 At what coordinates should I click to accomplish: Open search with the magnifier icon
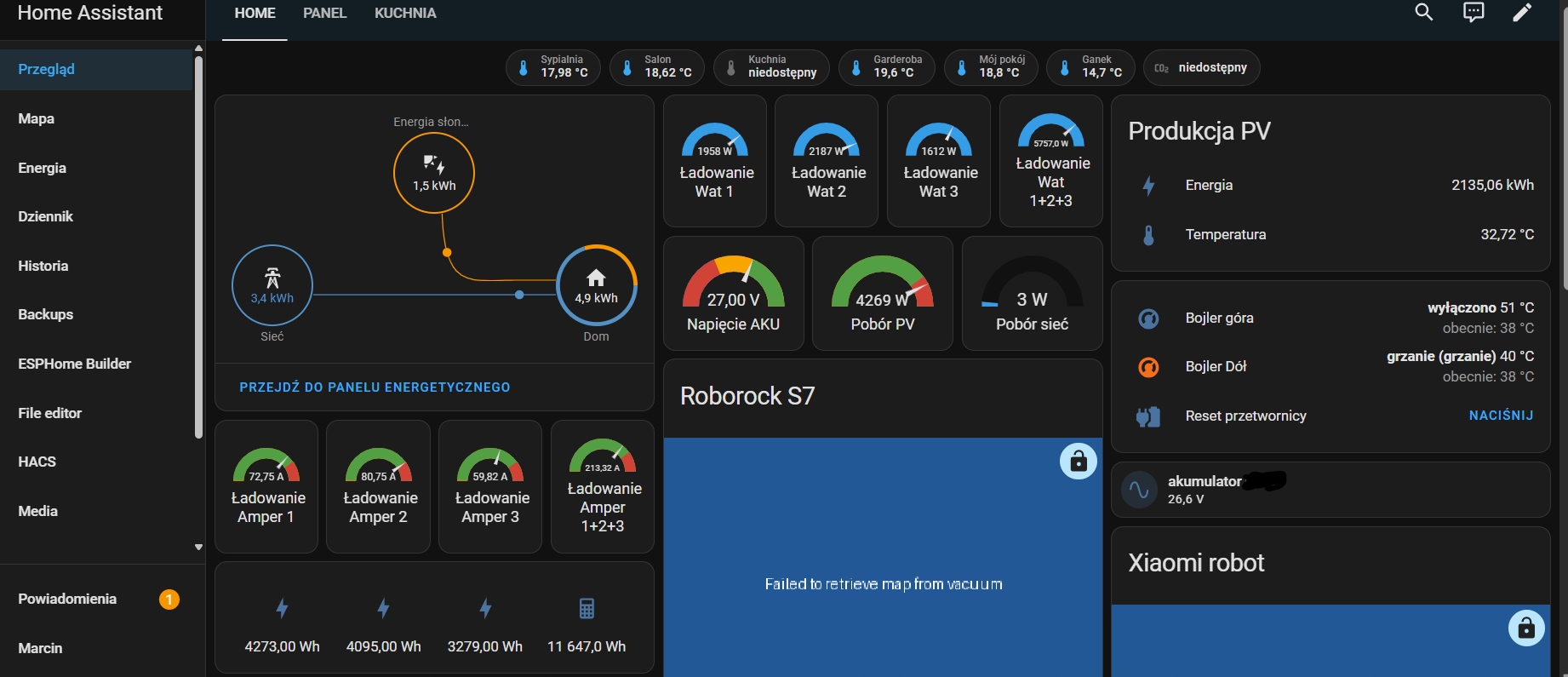coord(1424,12)
